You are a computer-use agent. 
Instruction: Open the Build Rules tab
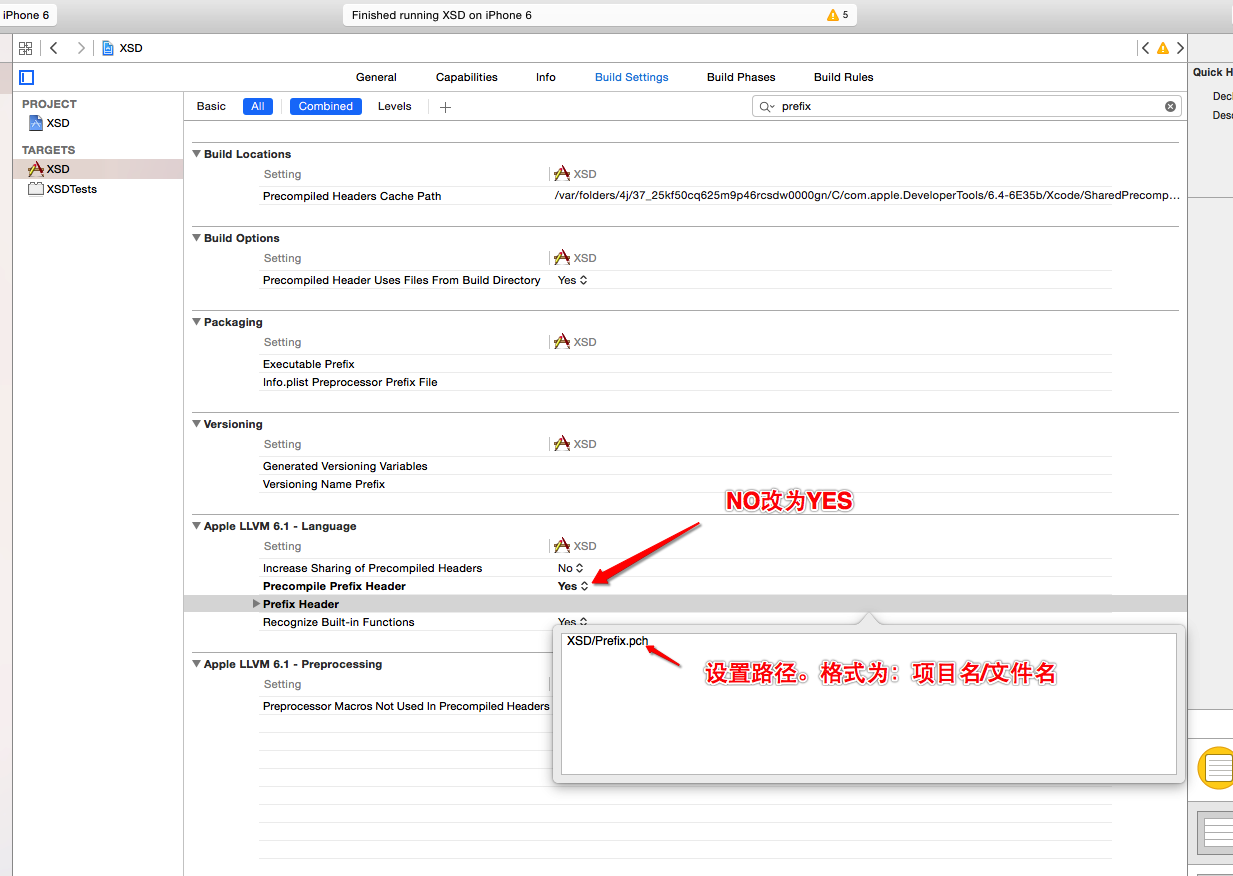[x=844, y=77]
